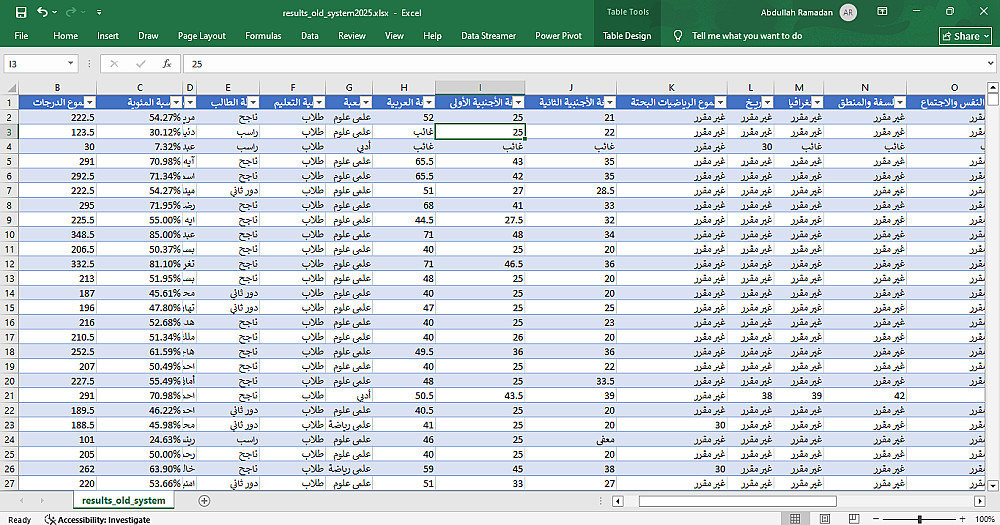Screen dimensions: 1000x525
Task: Undo the last action
Action: click(x=42, y=12)
